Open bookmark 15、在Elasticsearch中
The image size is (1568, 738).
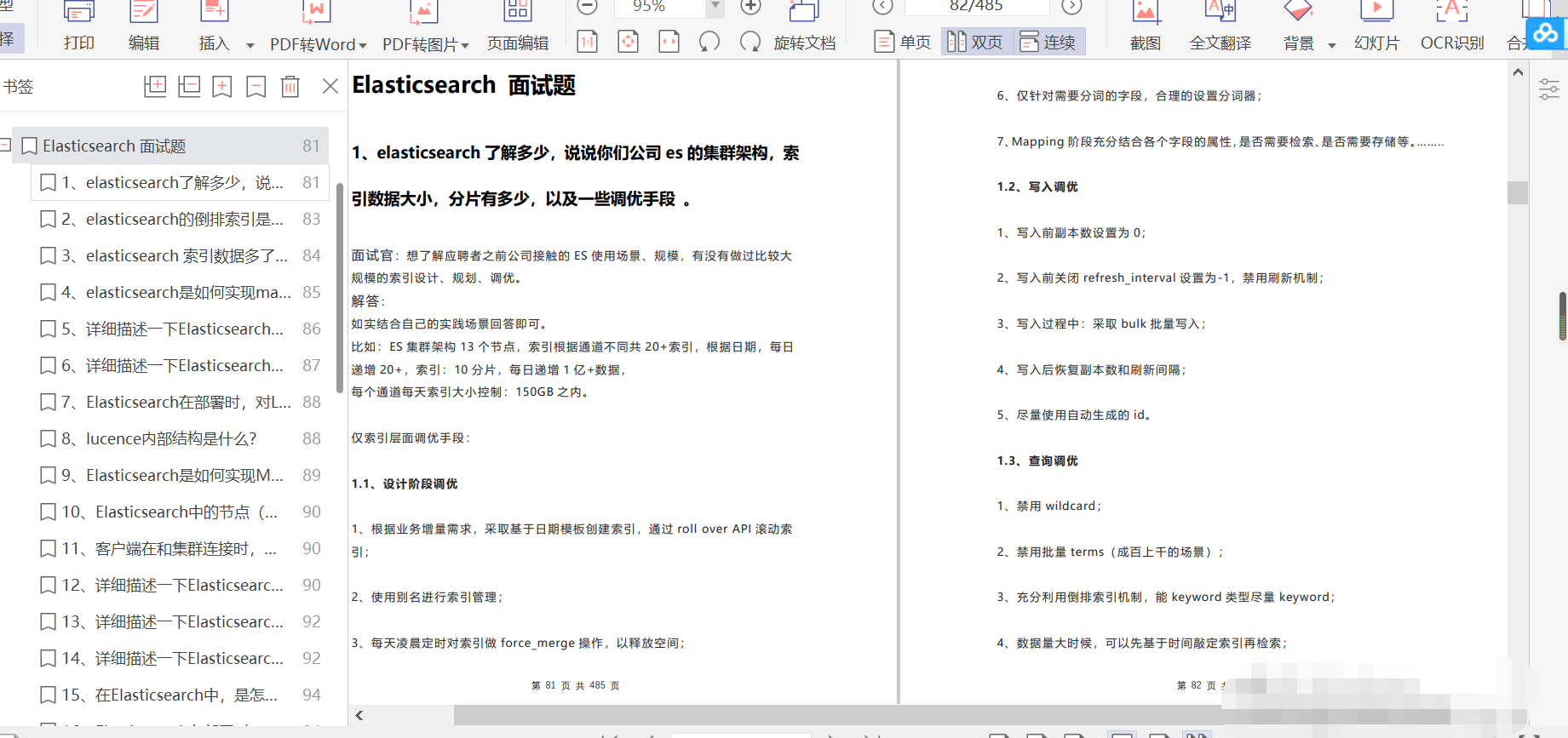click(x=180, y=695)
